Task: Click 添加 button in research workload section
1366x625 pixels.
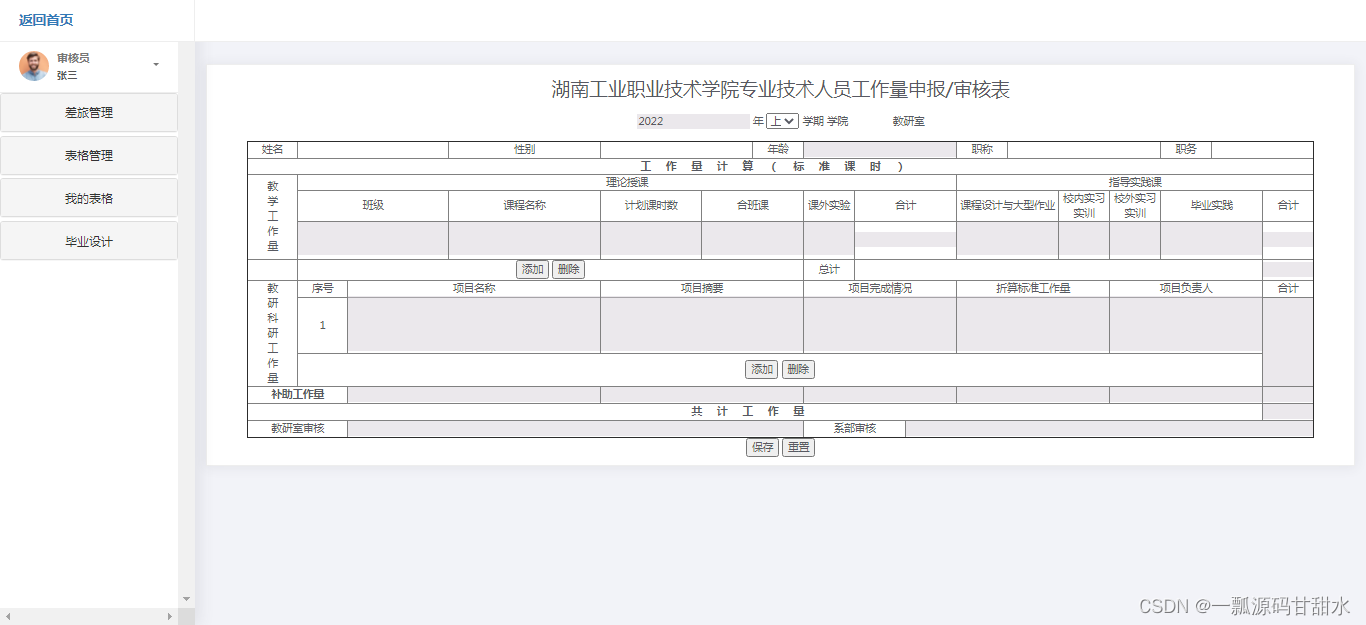Action: point(762,370)
